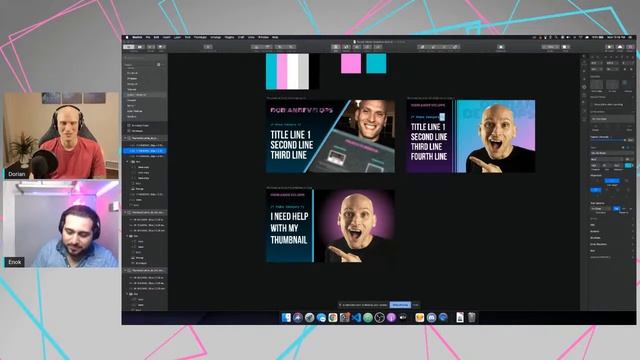This screenshot has width=640, height=360.
Task: Open Discord from the Dock
Action: point(431,318)
